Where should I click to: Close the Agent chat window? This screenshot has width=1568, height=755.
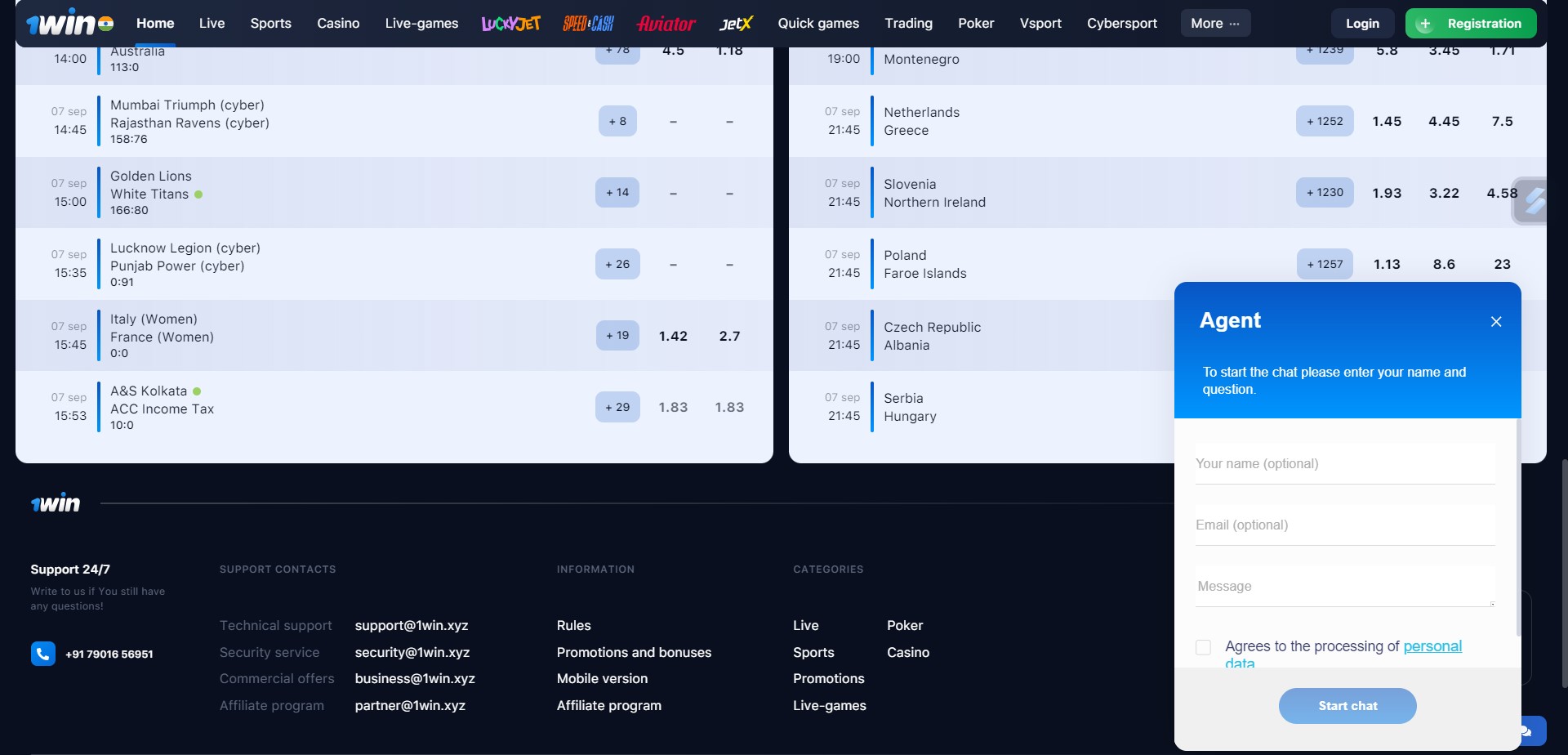pos(1495,321)
